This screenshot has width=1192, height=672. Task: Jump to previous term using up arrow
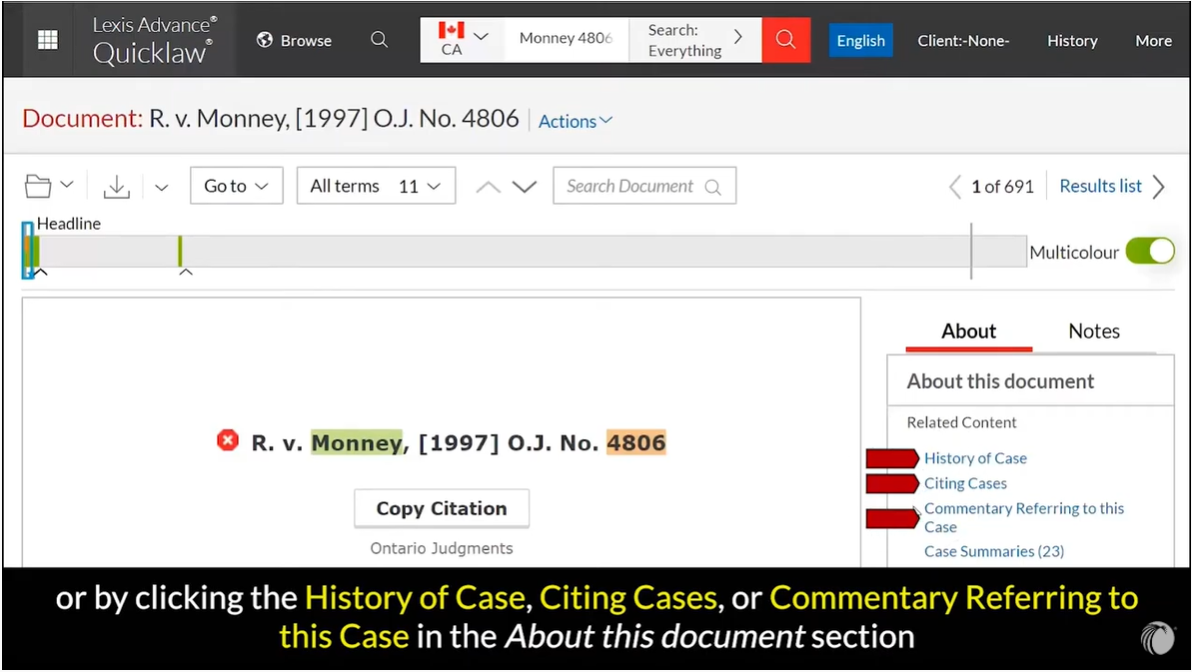click(x=488, y=187)
